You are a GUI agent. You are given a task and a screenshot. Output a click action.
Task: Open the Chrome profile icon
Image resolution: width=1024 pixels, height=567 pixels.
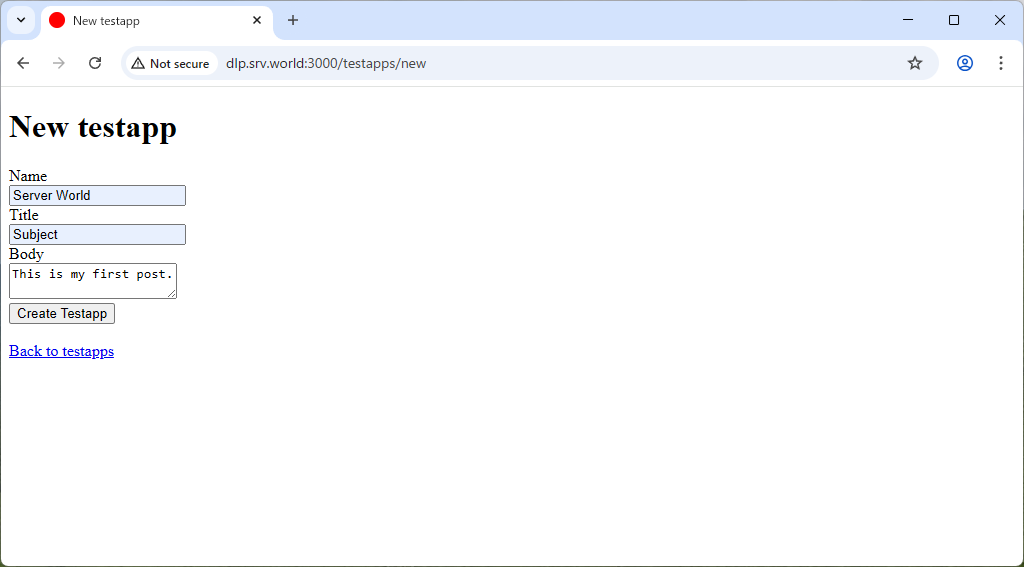click(x=965, y=63)
